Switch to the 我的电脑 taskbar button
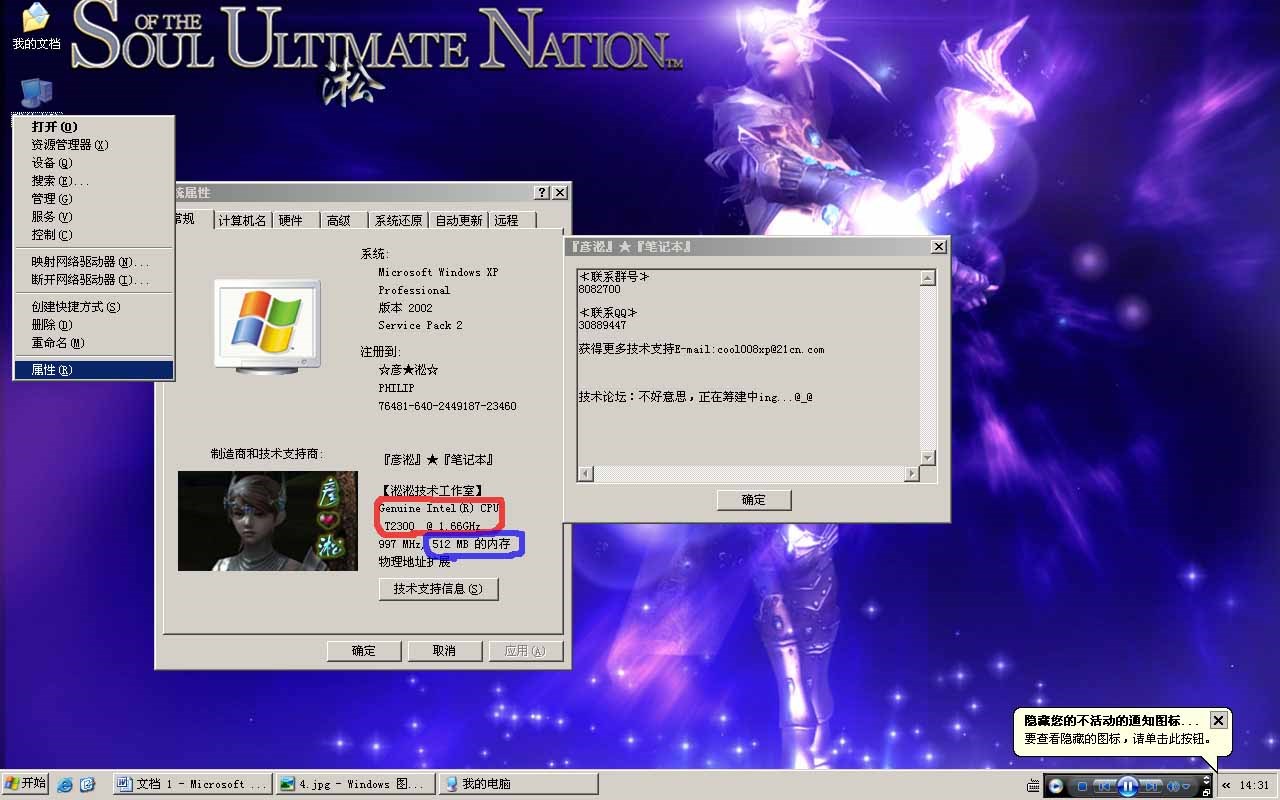The height and width of the screenshot is (800, 1280). tap(518, 784)
